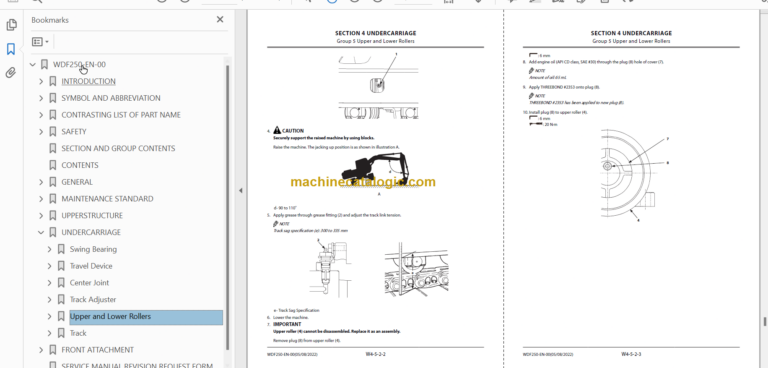The height and width of the screenshot is (368, 768).
Task: Expand the FRONT ATTACHMENT bookmark
Action: pos(41,349)
